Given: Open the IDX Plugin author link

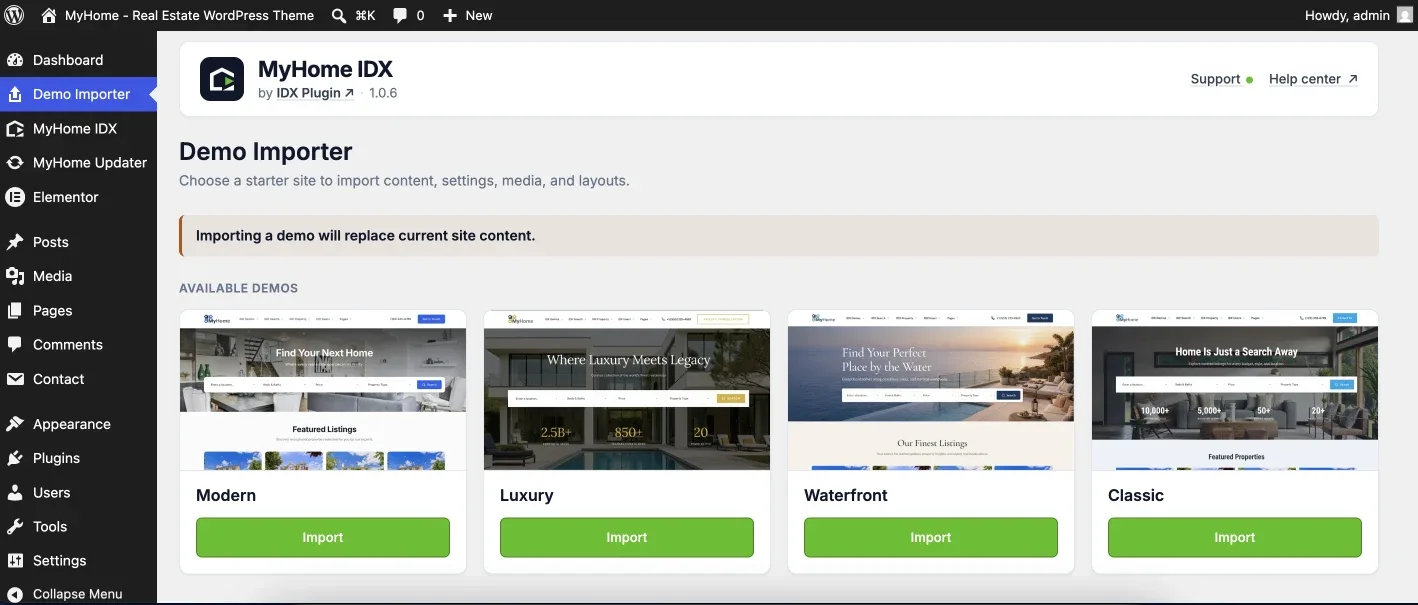Looking at the screenshot, I should pyautogui.click(x=315, y=93).
